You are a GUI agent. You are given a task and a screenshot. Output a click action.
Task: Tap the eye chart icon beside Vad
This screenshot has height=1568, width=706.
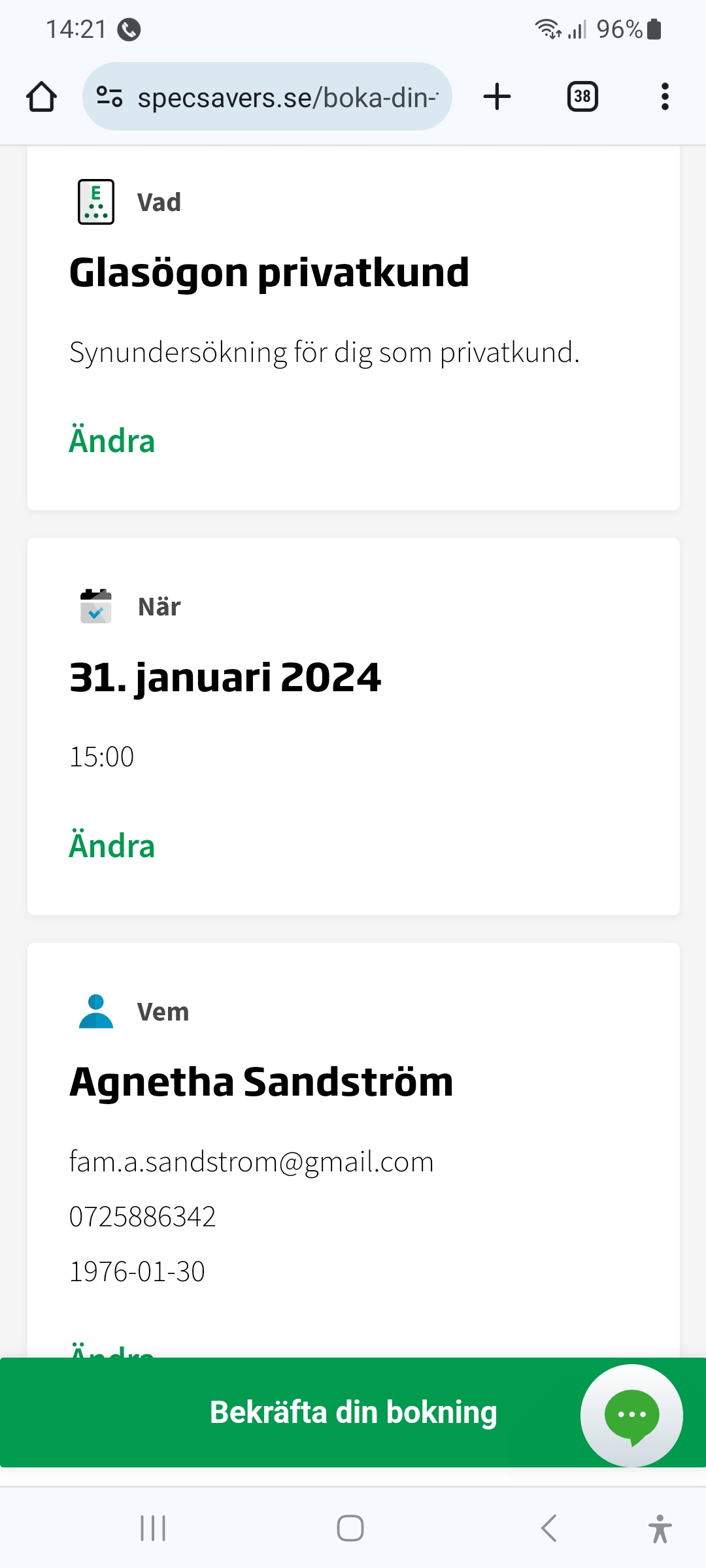pos(96,202)
